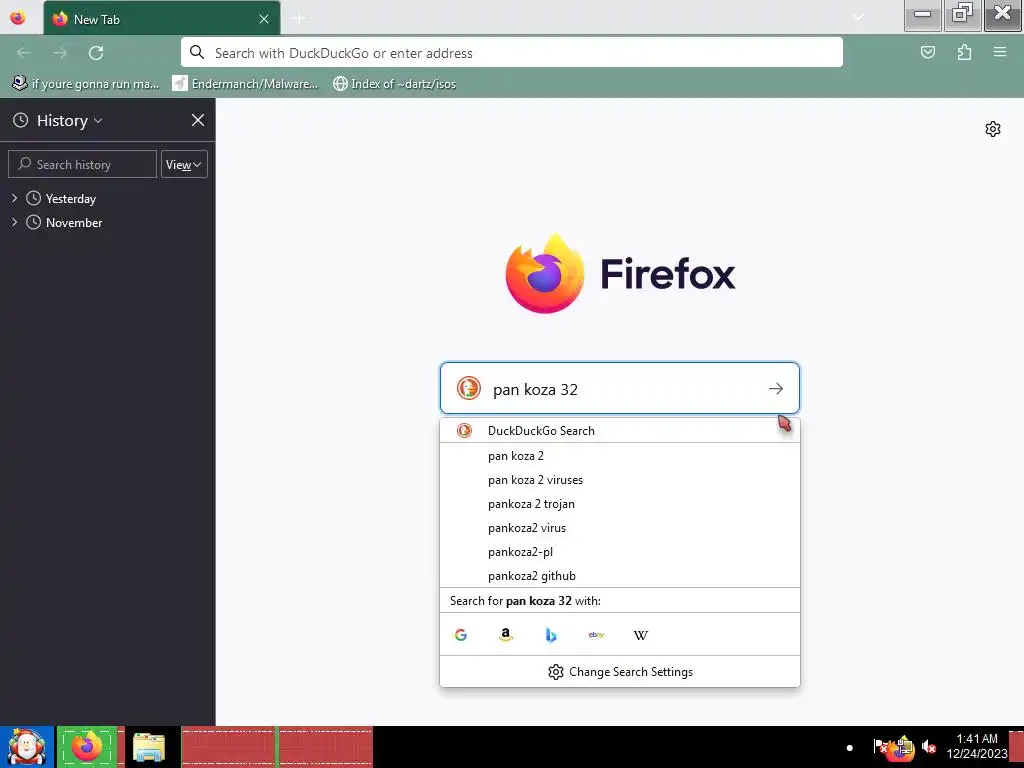The image size is (1024, 768).
Task: Click the search submit arrow button
Action: point(775,389)
